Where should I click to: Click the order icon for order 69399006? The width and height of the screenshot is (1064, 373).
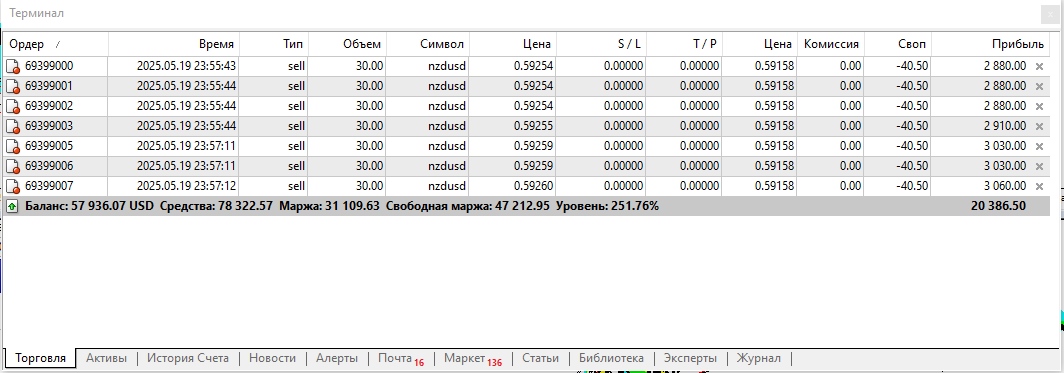pos(13,166)
